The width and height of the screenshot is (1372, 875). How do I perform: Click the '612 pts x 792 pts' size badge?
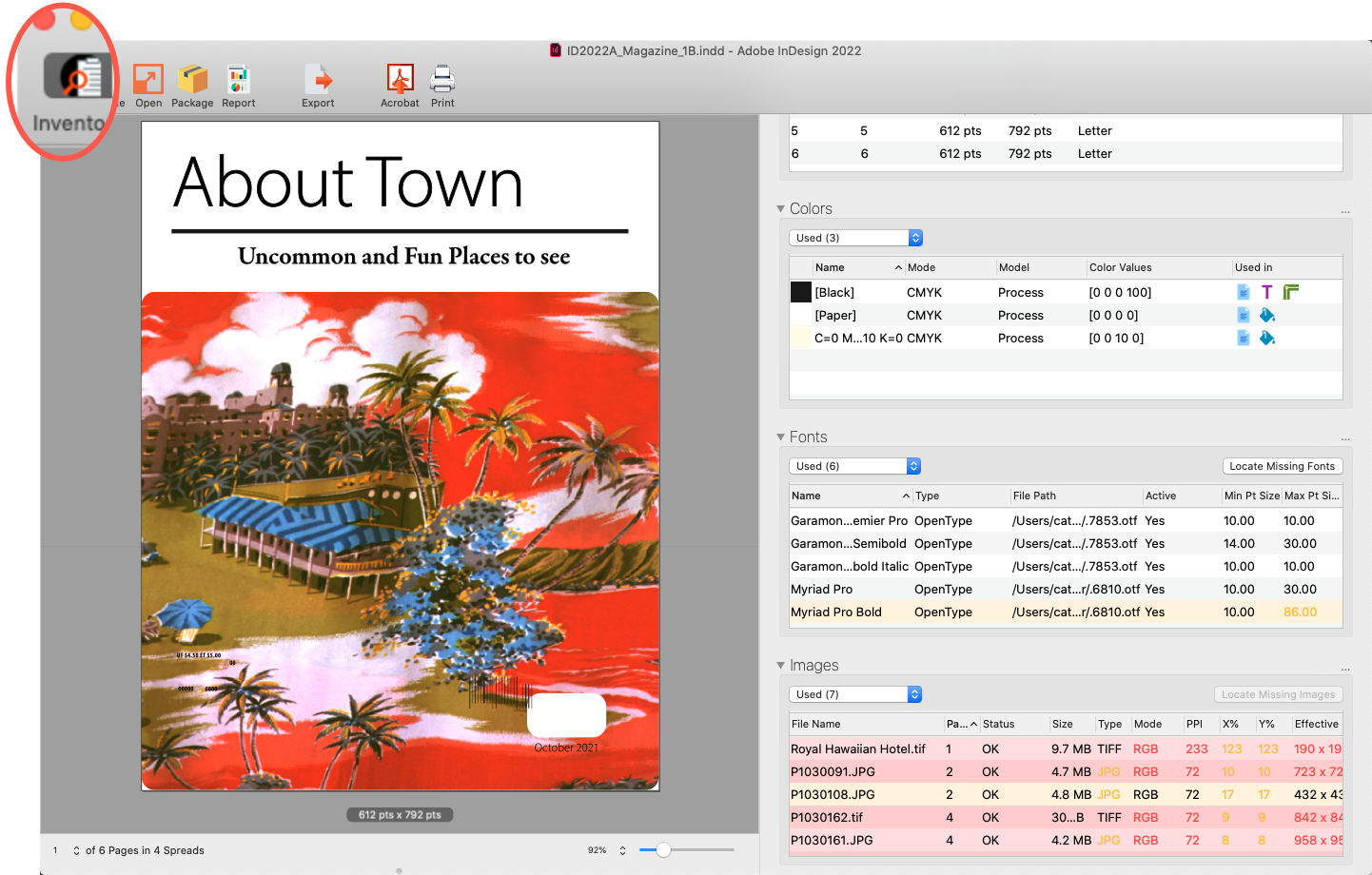(400, 815)
